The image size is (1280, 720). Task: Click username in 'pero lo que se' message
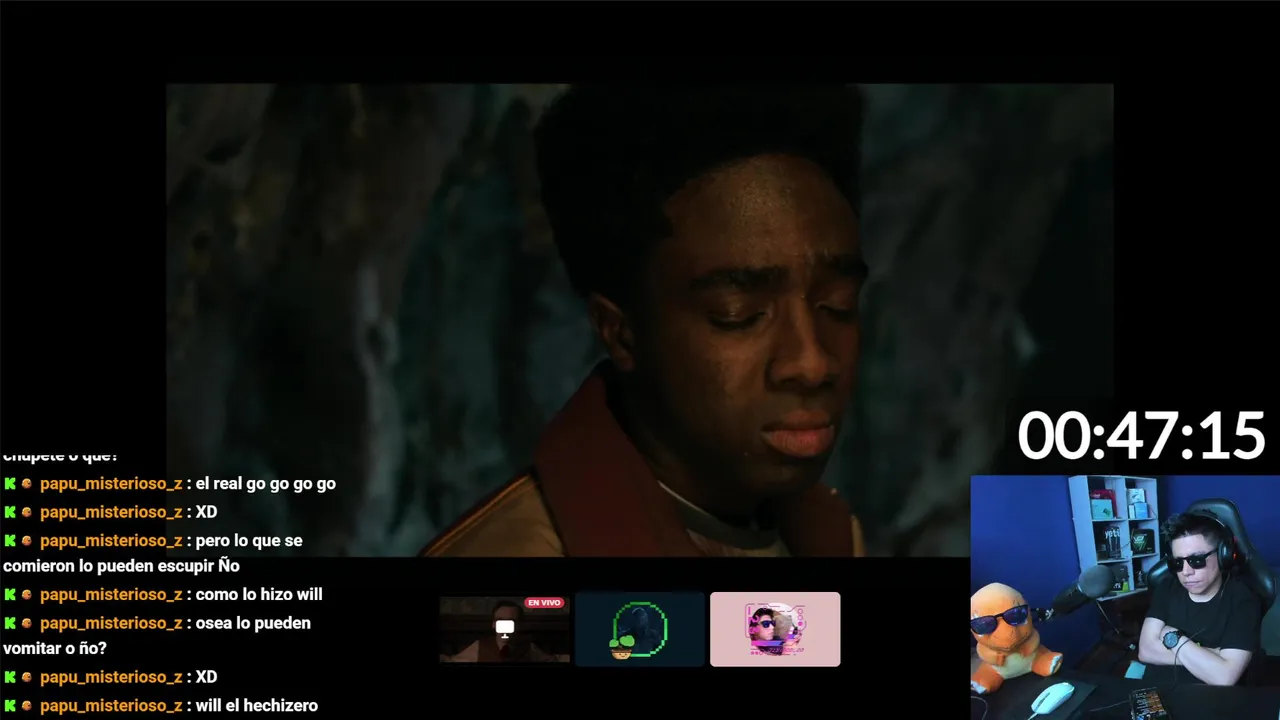pos(111,540)
